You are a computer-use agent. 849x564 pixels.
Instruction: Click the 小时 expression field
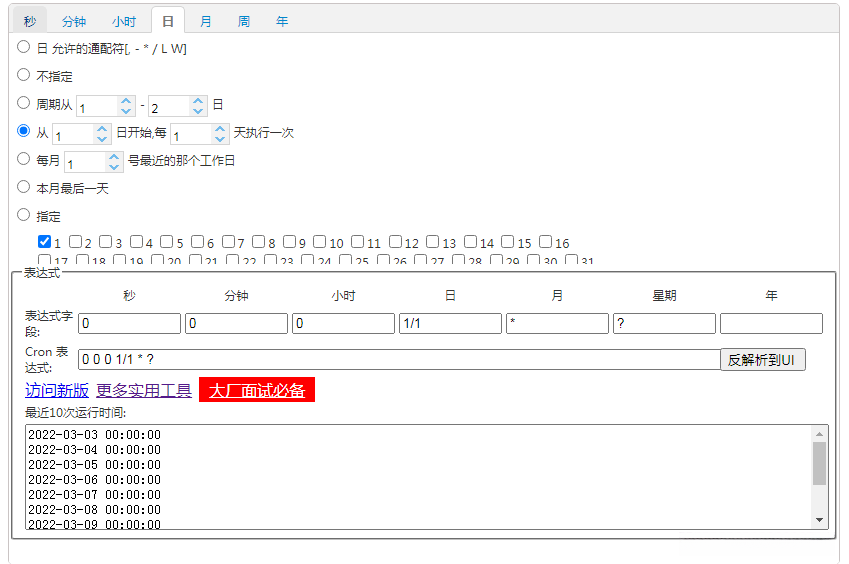(x=343, y=324)
